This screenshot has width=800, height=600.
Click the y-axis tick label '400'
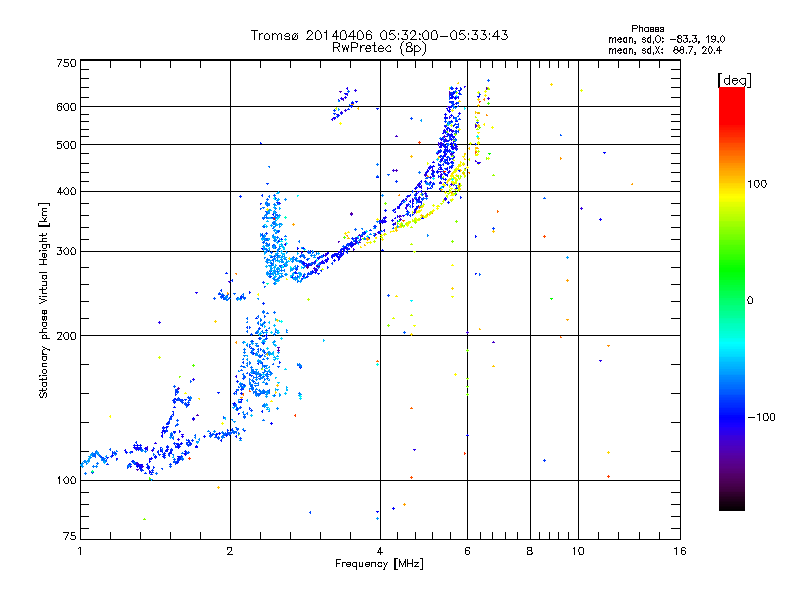pos(66,192)
